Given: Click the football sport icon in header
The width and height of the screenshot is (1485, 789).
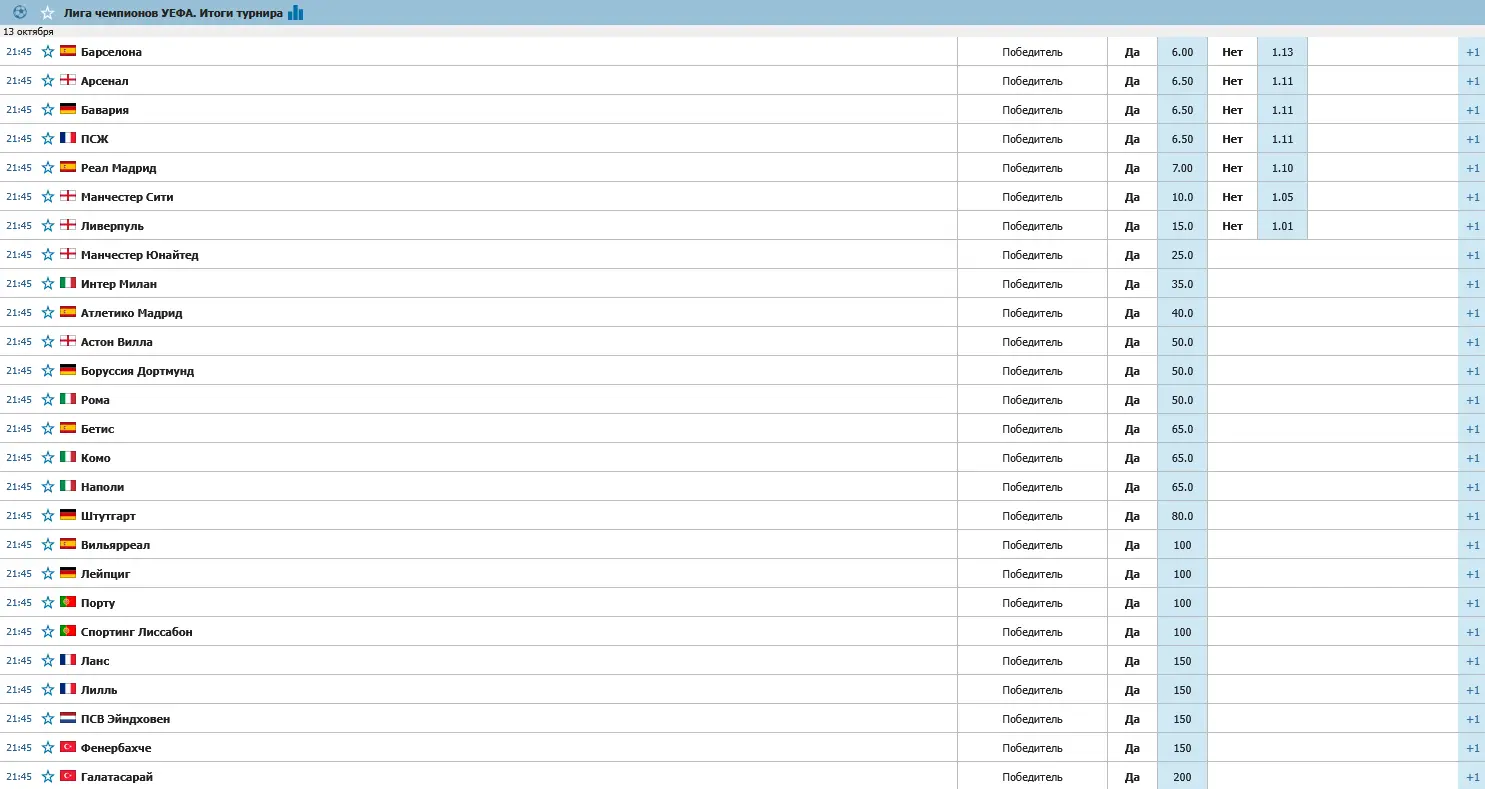Looking at the screenshot, I should tap(20, 12).
